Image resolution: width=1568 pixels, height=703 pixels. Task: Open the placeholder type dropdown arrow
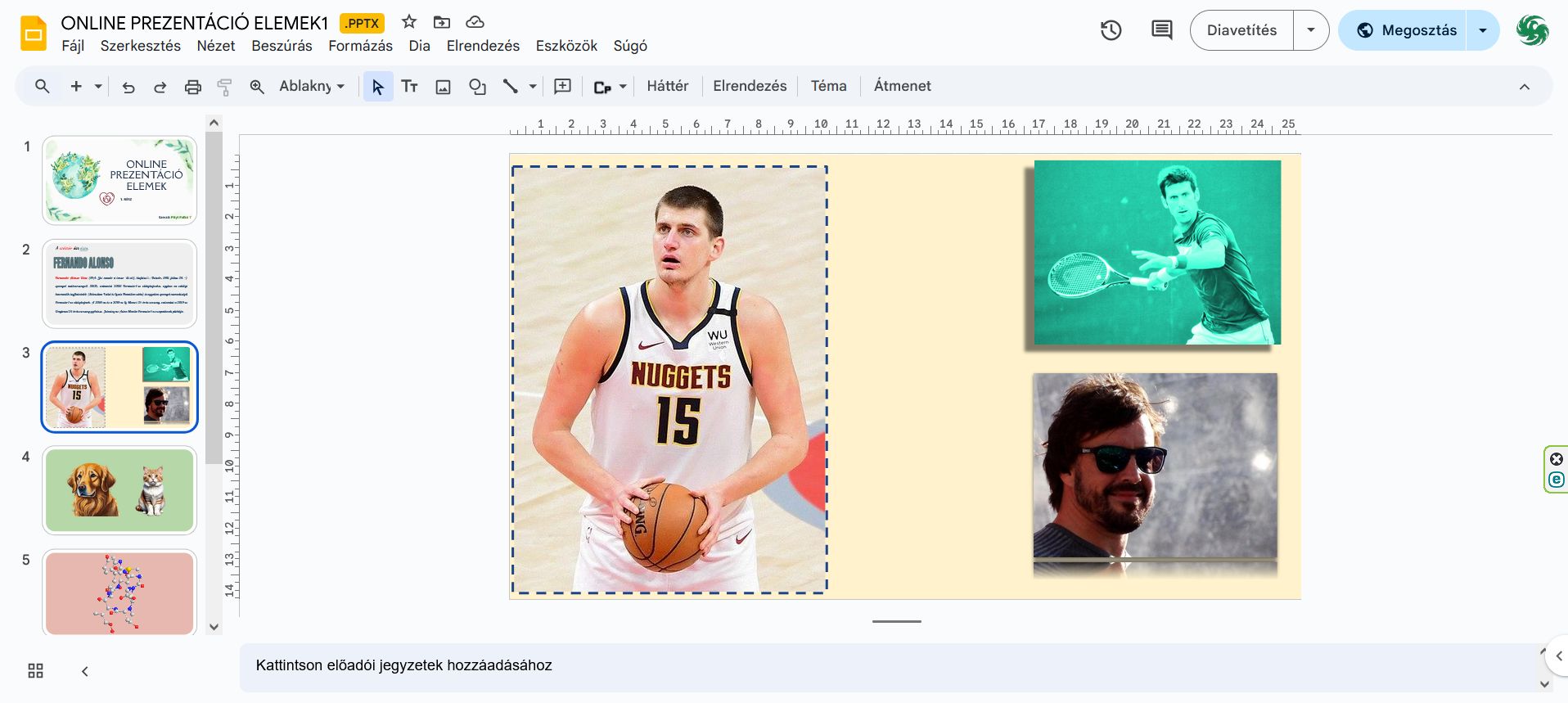(623, 86)
